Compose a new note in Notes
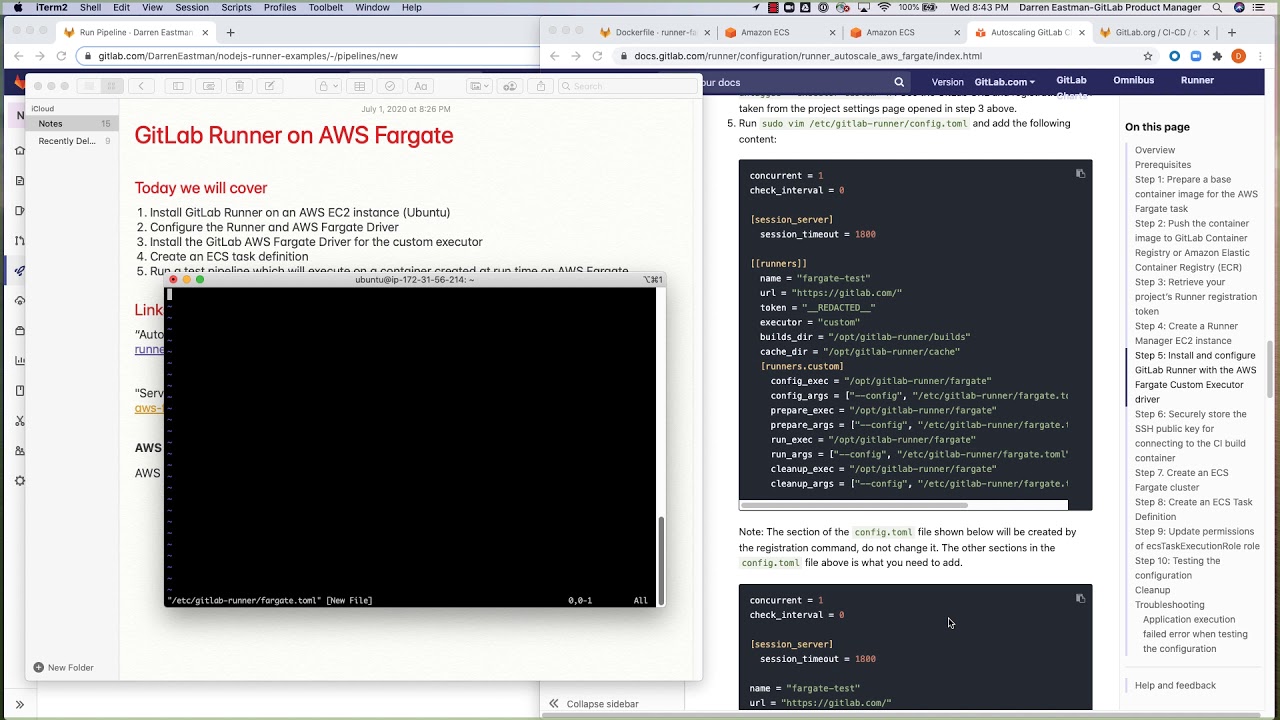The width and height of the screenshot is (1280, 720). click(x=269, y=86)
